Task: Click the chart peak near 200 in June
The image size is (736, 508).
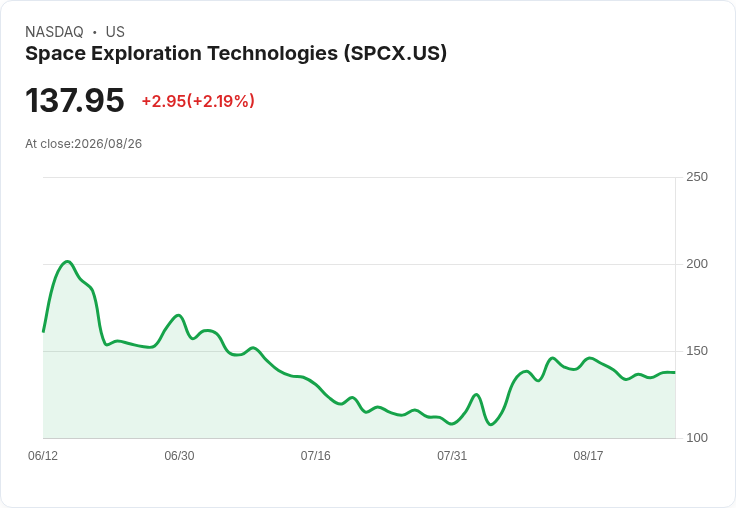Action: coord(68,262)
